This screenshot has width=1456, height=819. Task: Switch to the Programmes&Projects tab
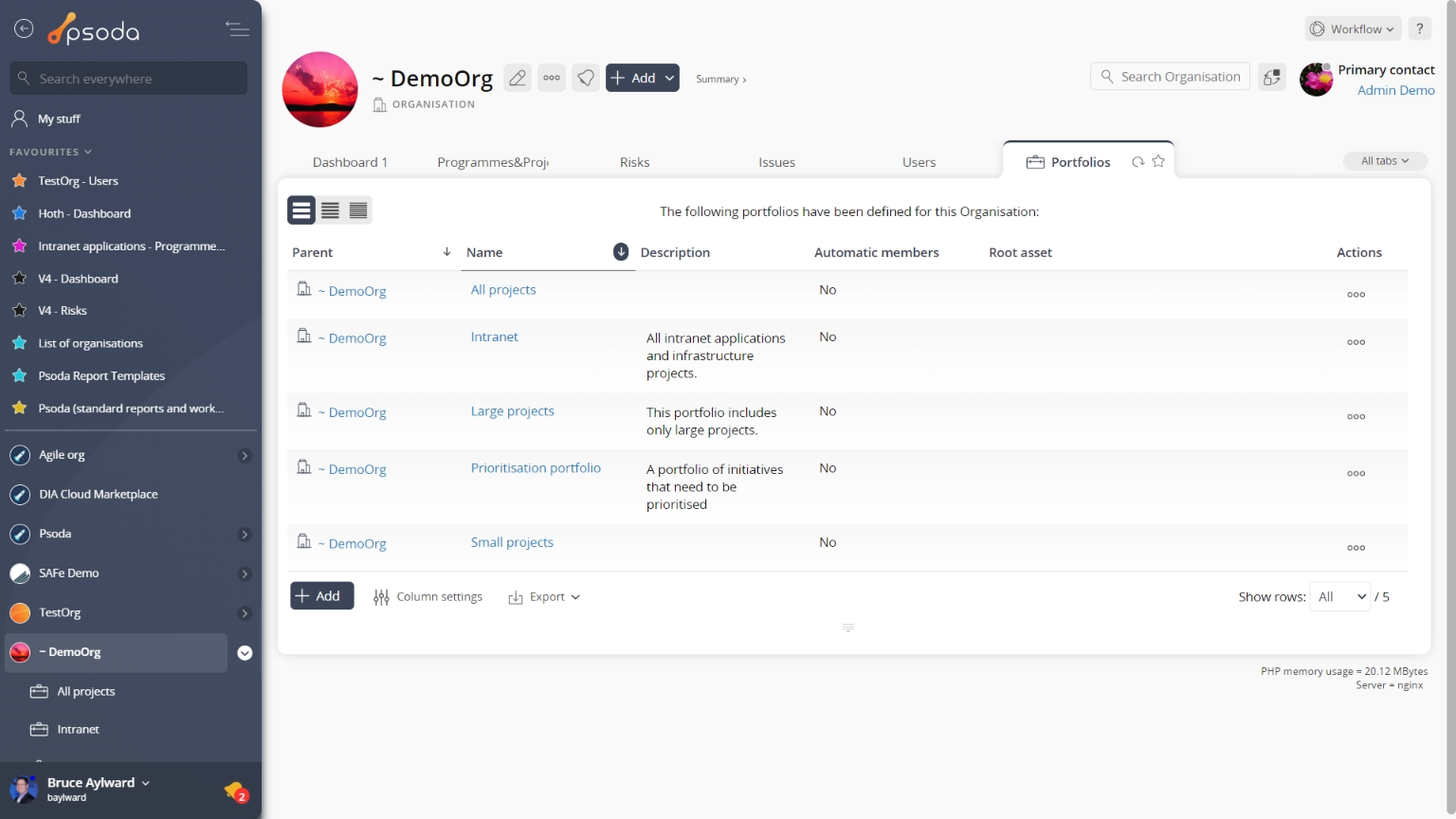coord(493,162)
